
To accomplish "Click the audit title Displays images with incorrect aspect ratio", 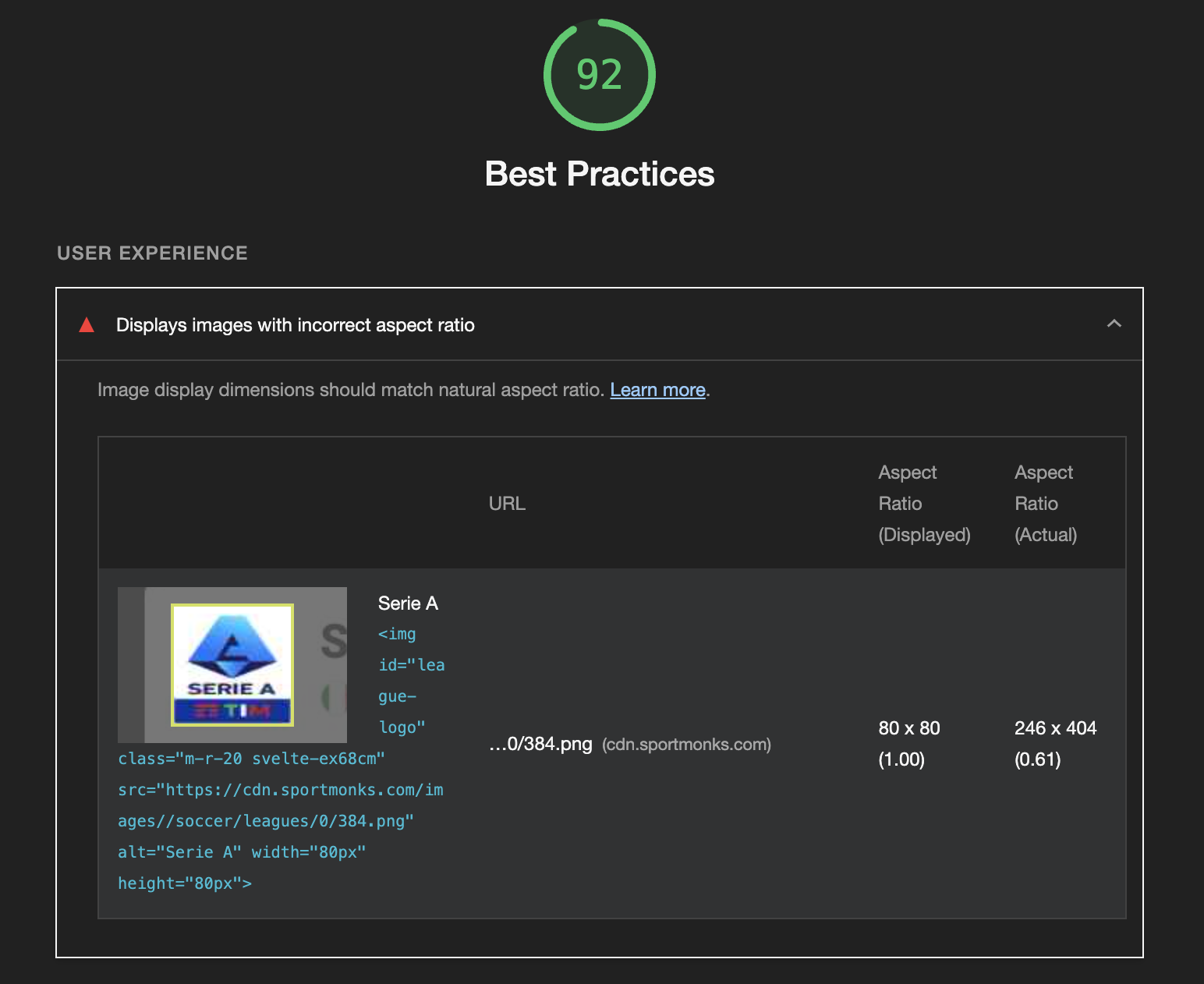I will point(295,325).
